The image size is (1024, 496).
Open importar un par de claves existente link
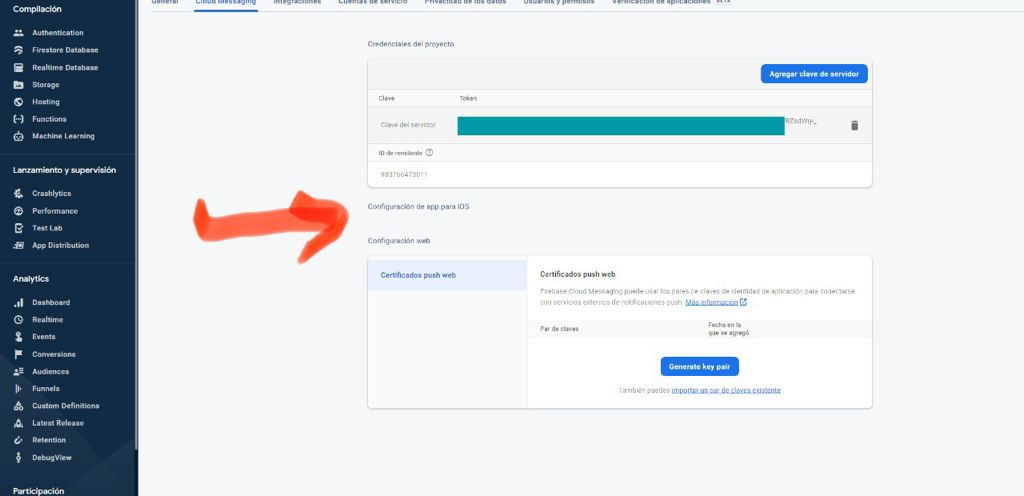click(726, 390)
